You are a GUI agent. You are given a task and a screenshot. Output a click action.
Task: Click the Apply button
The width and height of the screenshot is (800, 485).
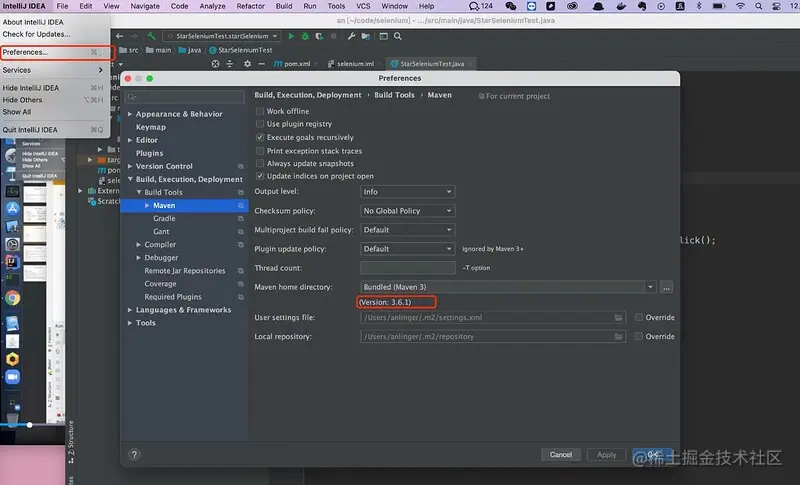coord(607,454)
